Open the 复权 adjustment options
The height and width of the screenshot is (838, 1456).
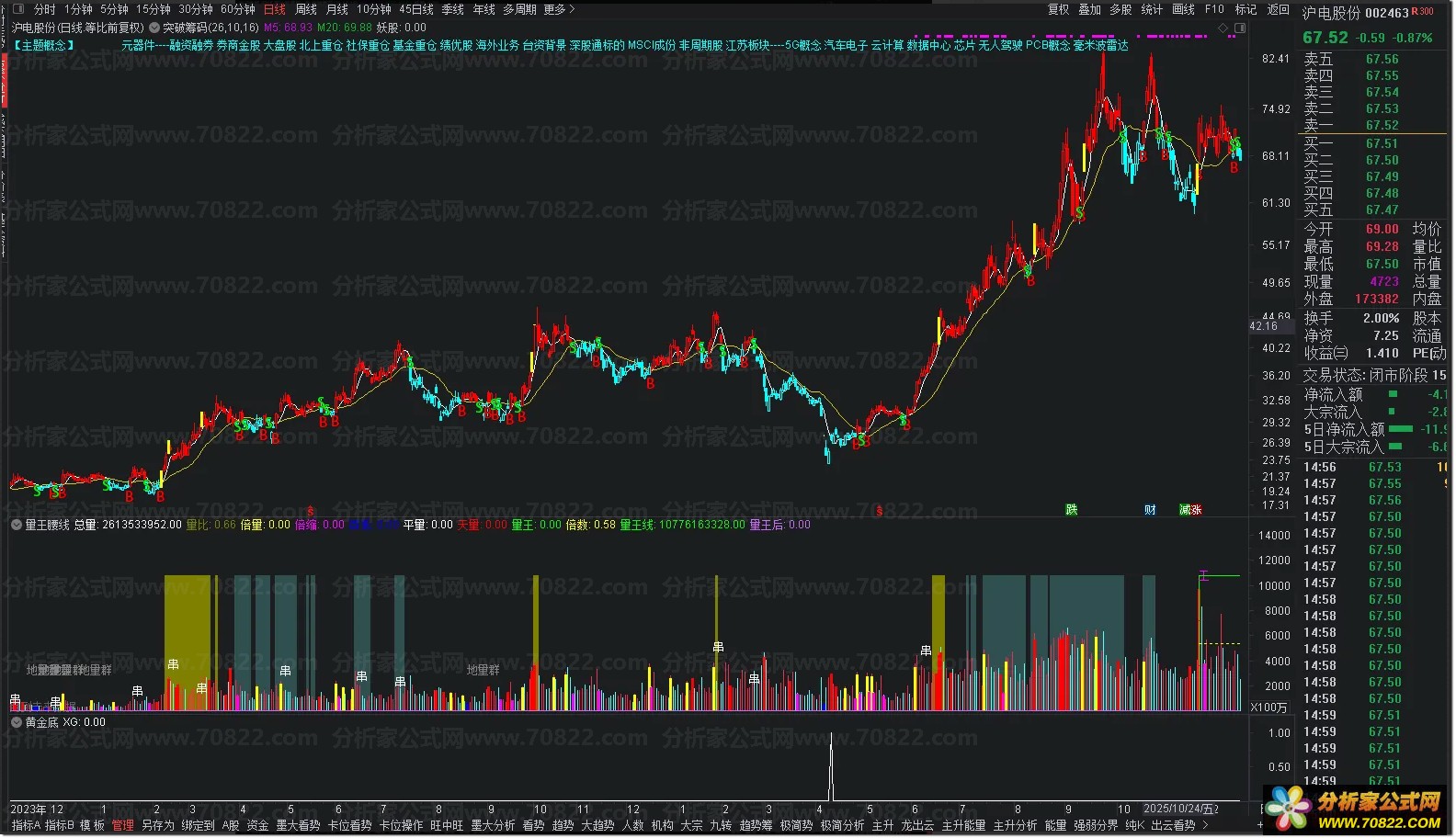tap(1058, 9)
